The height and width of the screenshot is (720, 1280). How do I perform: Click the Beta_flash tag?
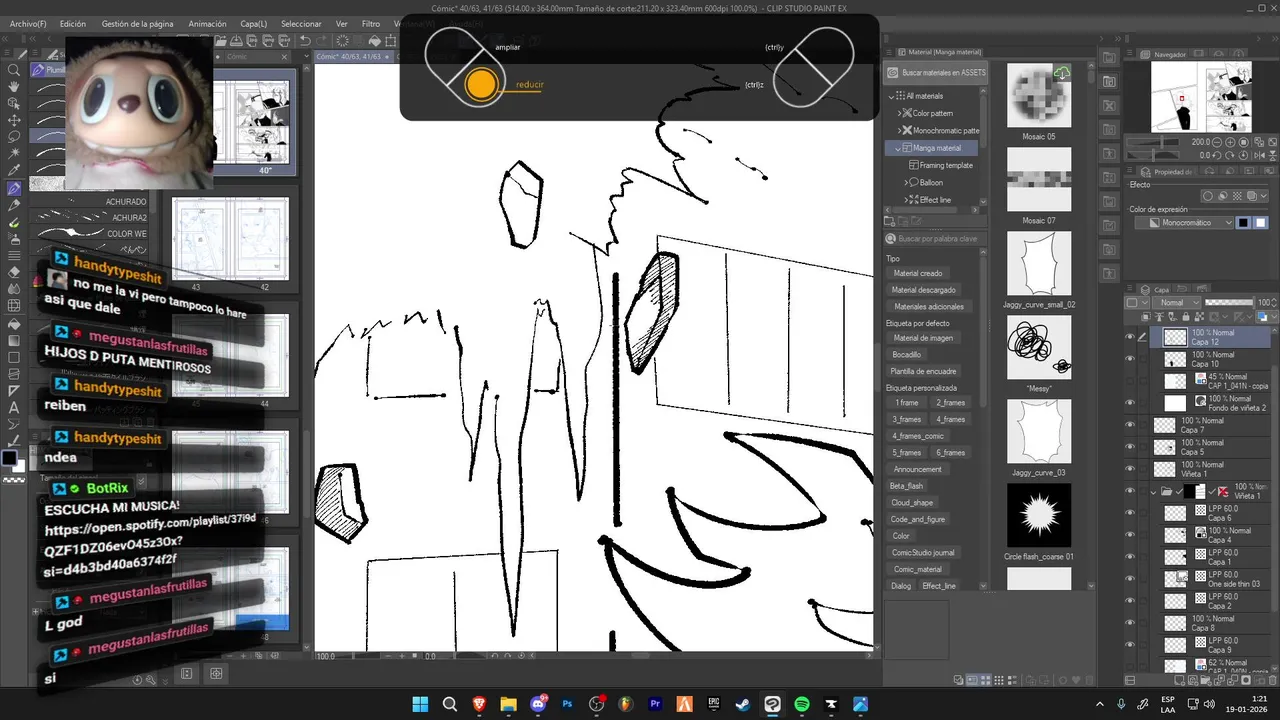906,486
